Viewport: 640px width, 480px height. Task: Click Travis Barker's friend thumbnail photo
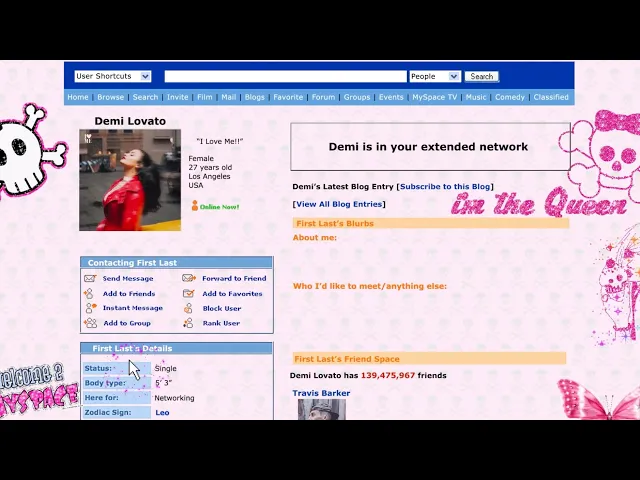(322, 409)
